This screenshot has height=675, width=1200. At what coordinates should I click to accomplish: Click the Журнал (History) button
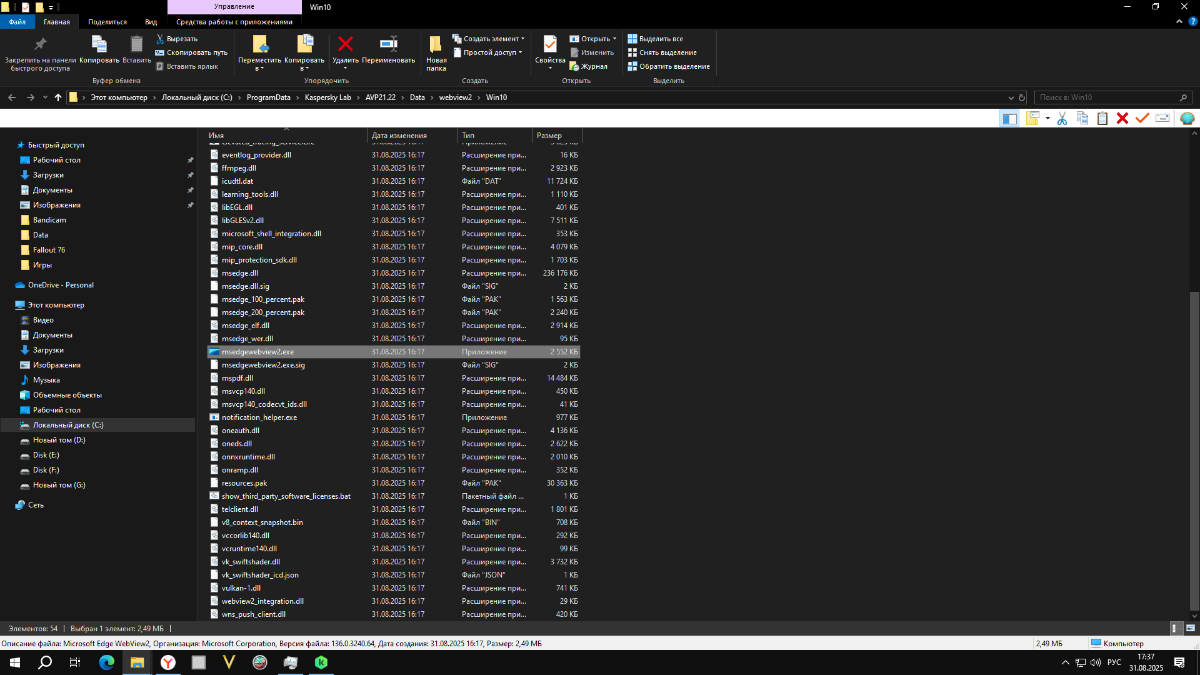click(589, 66)
